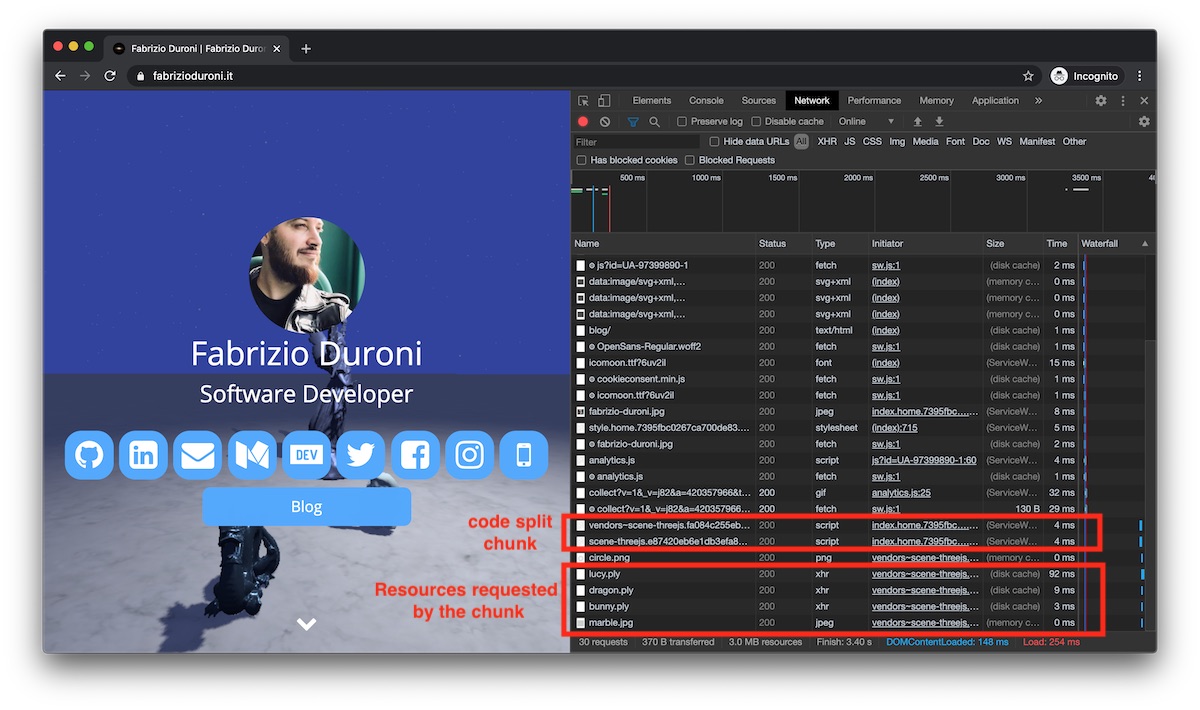Viewport: 1200px width, 710px height.
Task: Select the All filter type
Action: click(802, 142)
